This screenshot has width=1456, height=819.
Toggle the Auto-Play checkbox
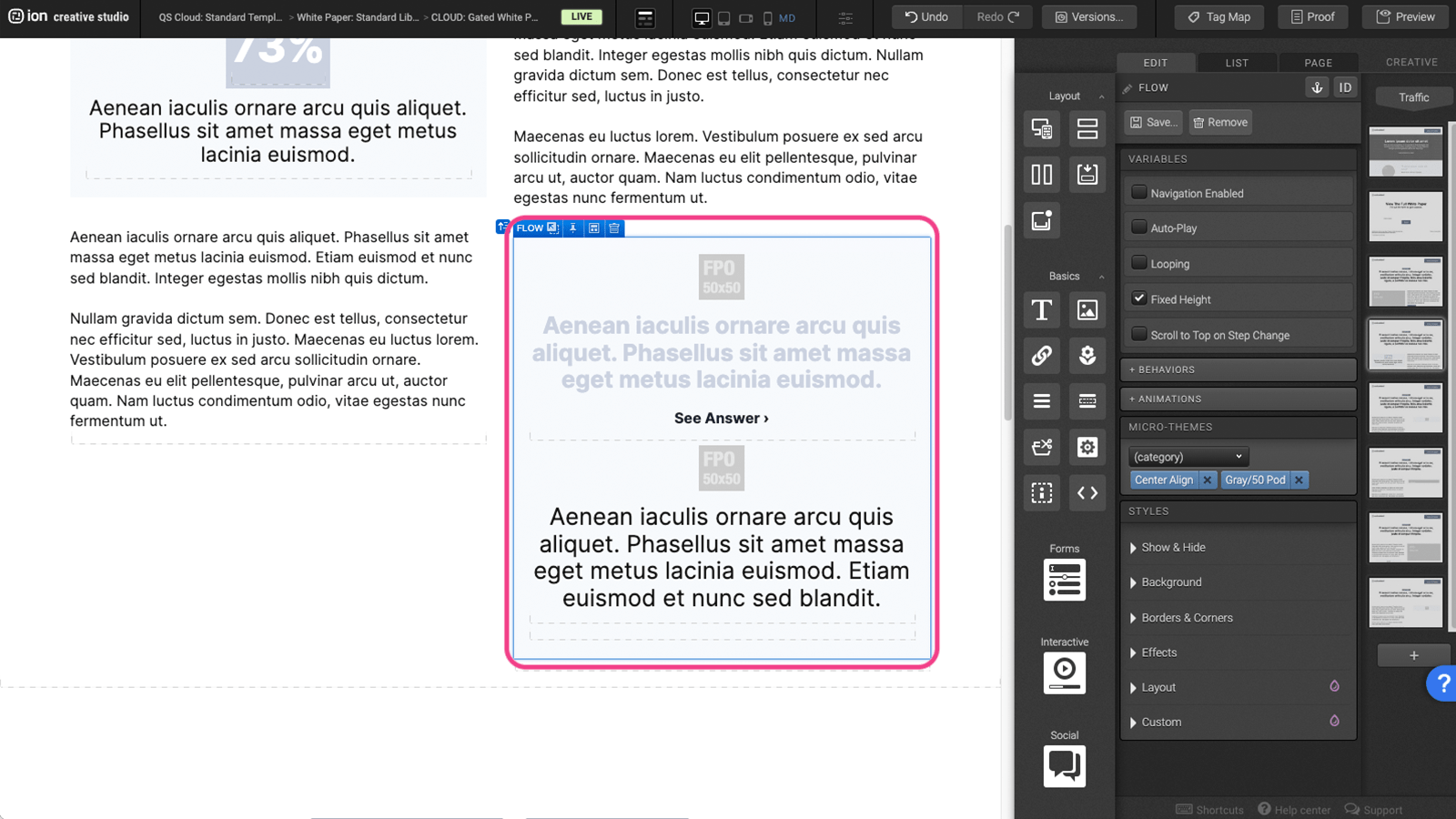[x=1138, y=227]
